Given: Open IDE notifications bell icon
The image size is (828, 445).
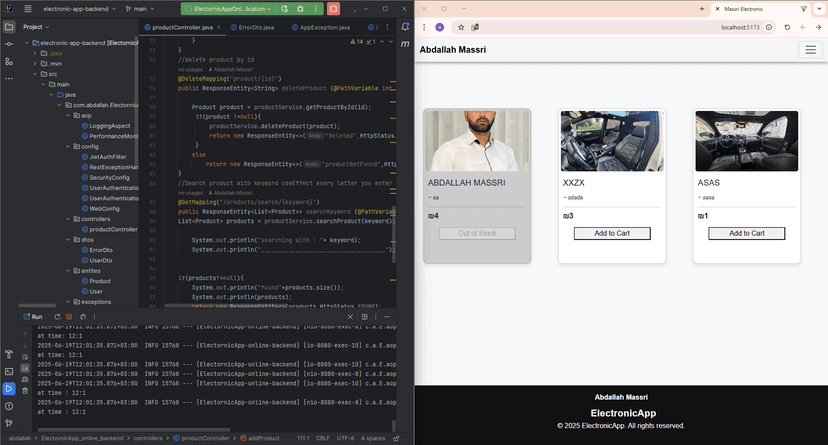Looking at the screenshot, I should point(405,27).
